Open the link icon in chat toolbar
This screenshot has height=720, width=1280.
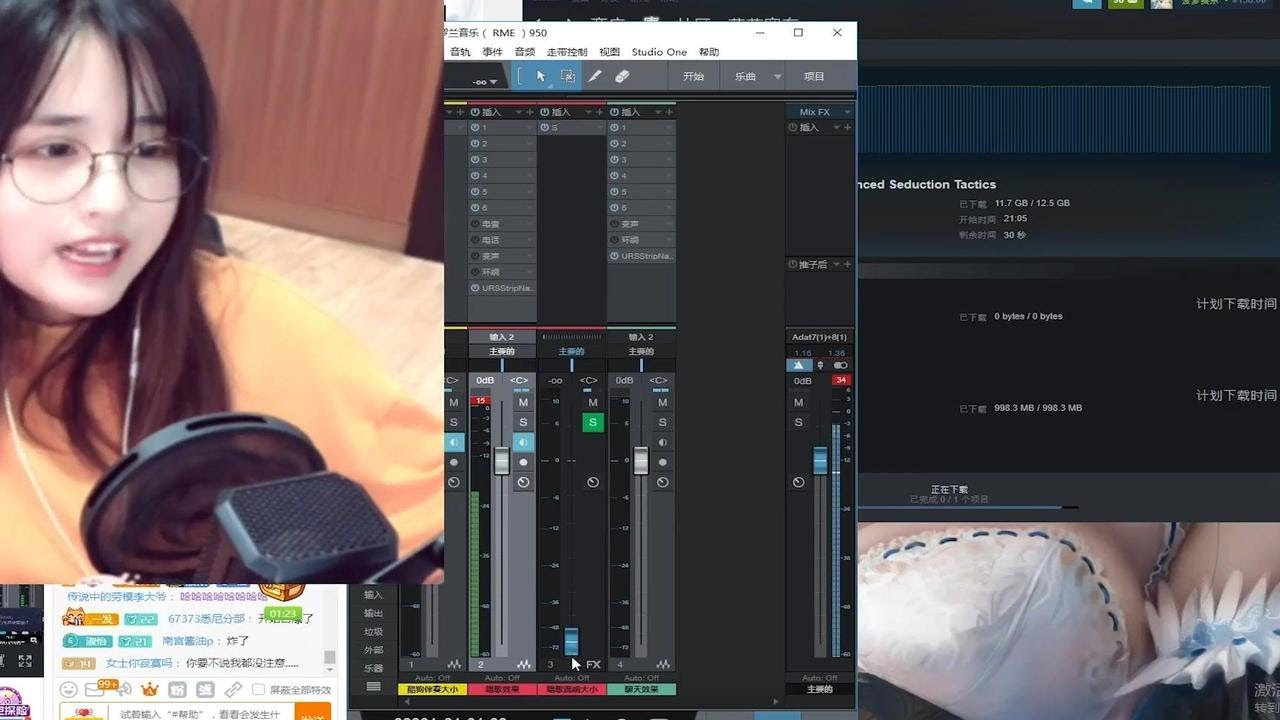pyautogui.click(x=233, y=689)
